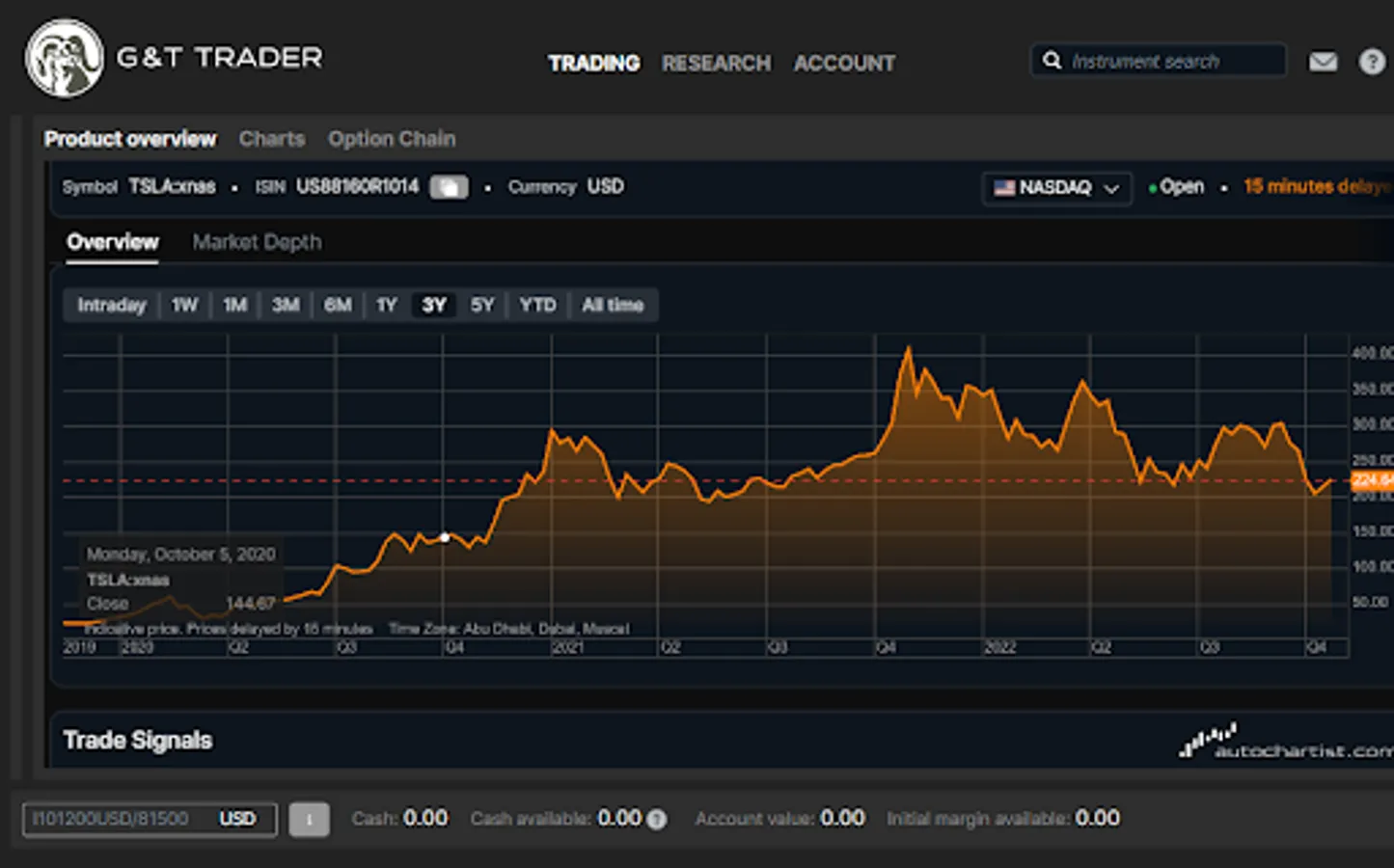1394x868 pixels.
Task: Click the 2022 label on the chart axis
Action: click(x=999, y=648)
